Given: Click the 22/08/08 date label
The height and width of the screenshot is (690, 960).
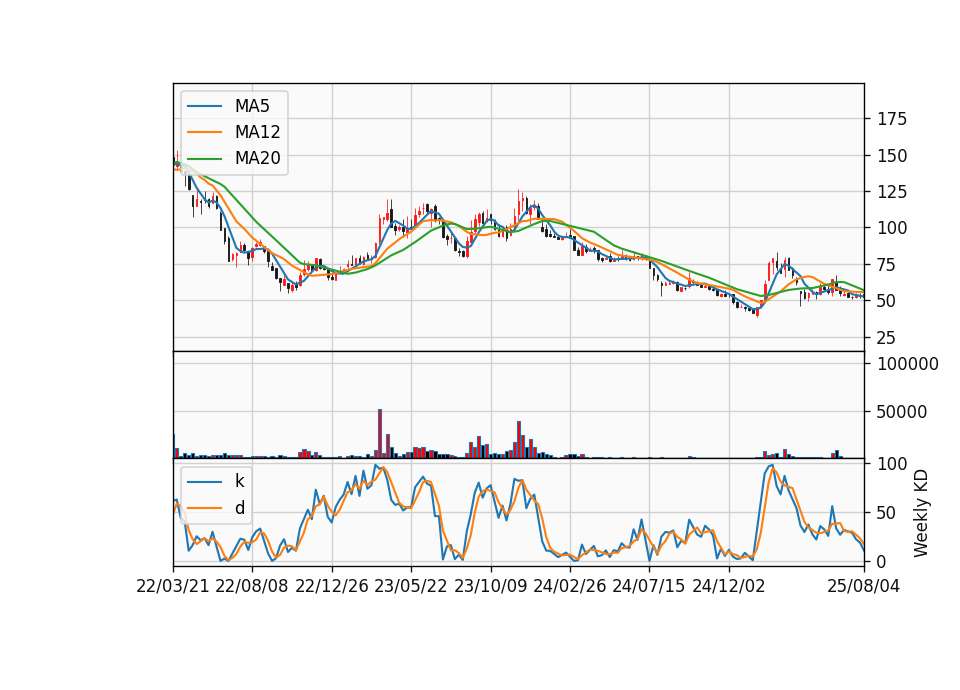Looking at the screenshot, I should (x=252, y=586).
